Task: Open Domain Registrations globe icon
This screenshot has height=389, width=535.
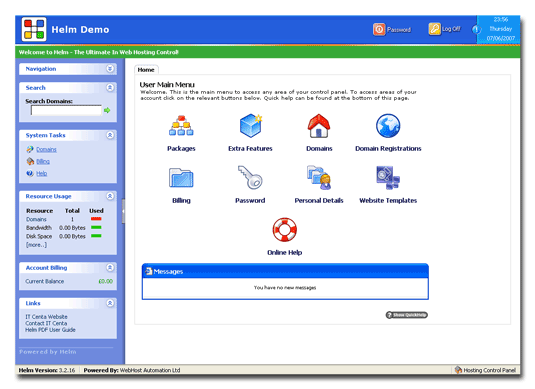Action: tap(388, 126)
